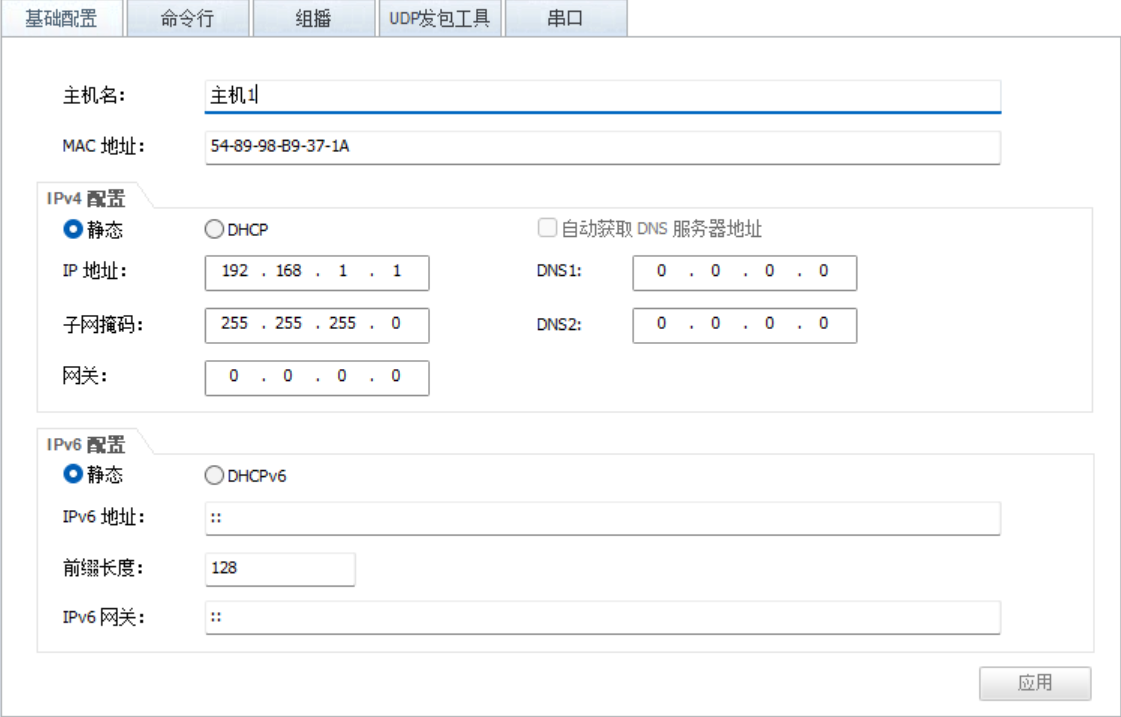Open the 串口 tab
This screenshot has height=717, width=1121.
(566, 18)
